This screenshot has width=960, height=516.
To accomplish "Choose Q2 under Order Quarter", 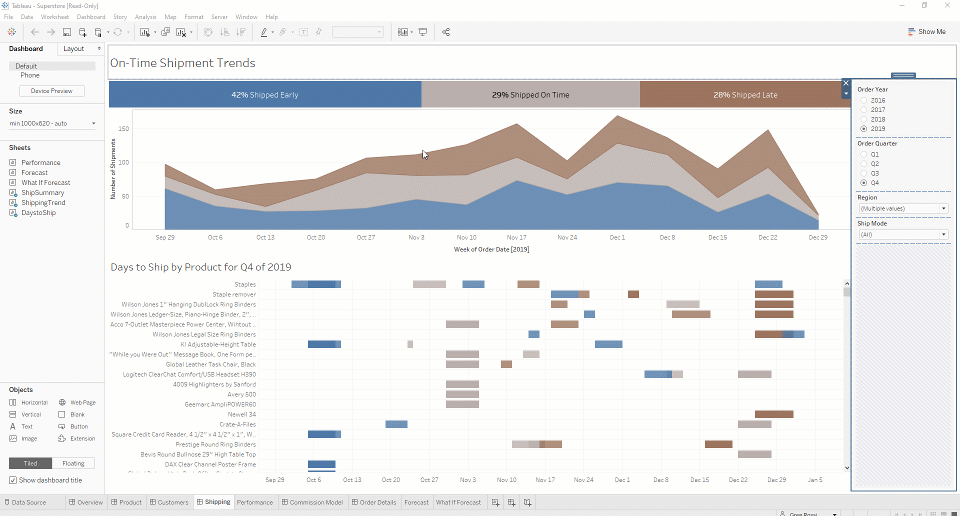I will (x=864, y=164).
